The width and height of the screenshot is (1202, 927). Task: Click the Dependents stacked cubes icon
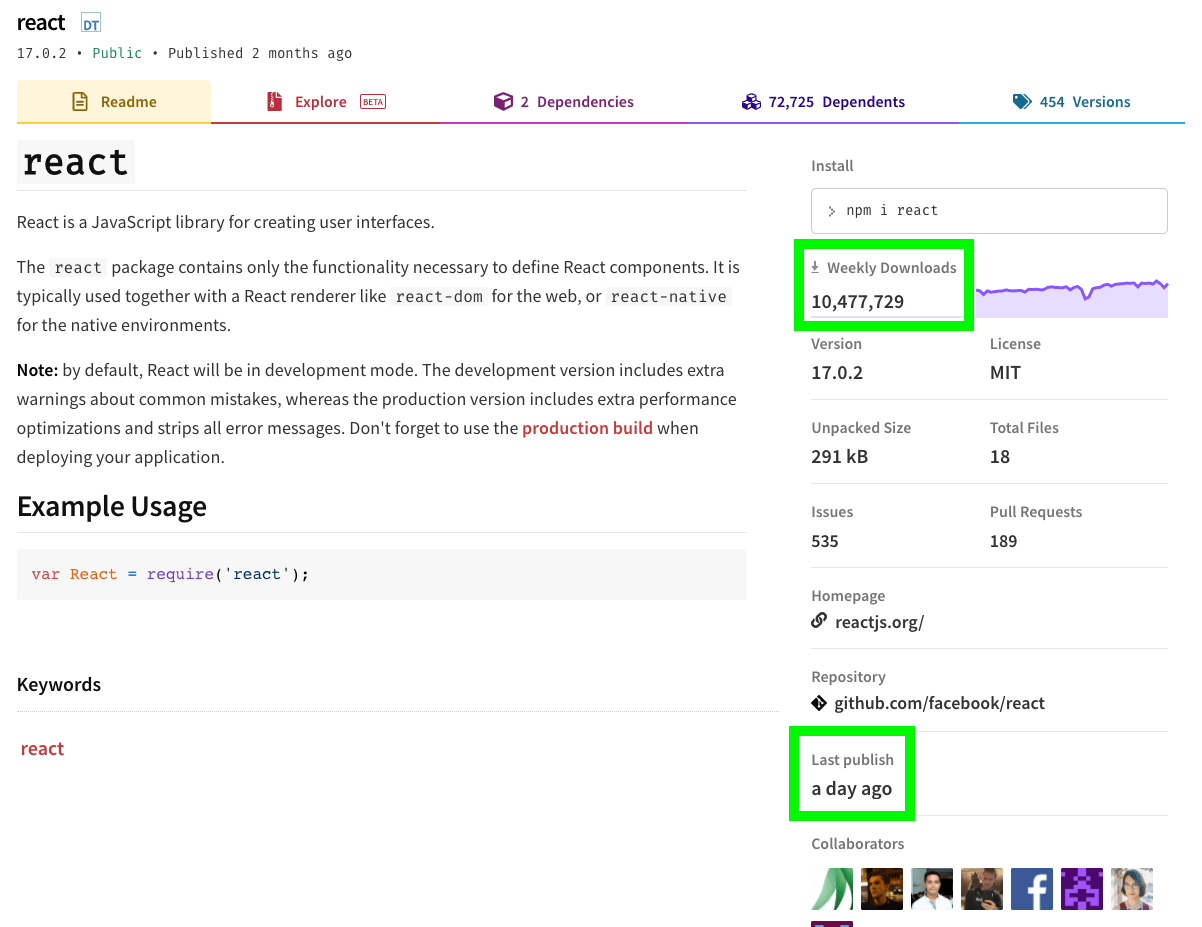click(751, 102)
